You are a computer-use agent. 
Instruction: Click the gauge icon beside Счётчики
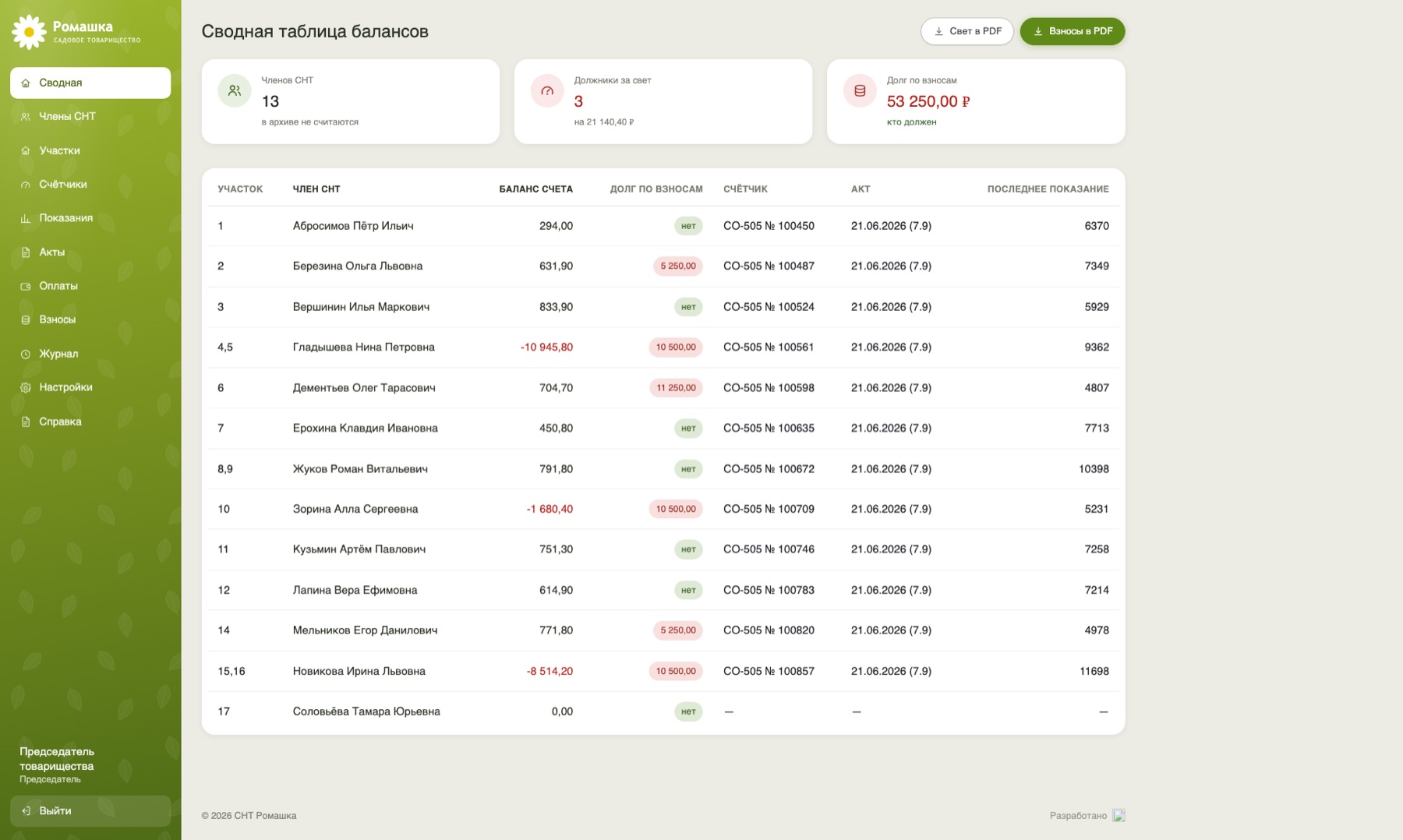click(x=26, y=185)
